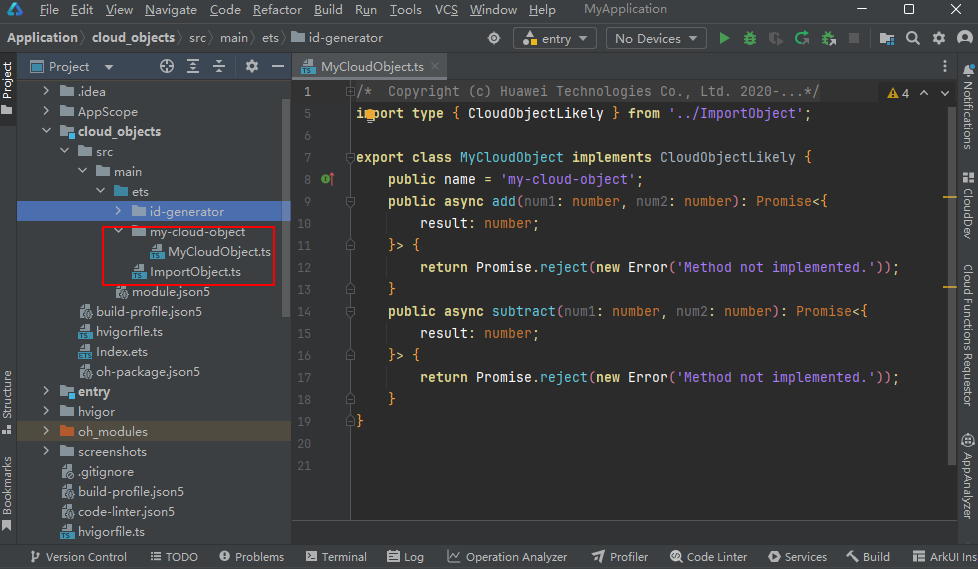The width and height of the screenshot is (978, 569).
Task: Open ImportObject.ts in project tree
Action: point(195,272)
